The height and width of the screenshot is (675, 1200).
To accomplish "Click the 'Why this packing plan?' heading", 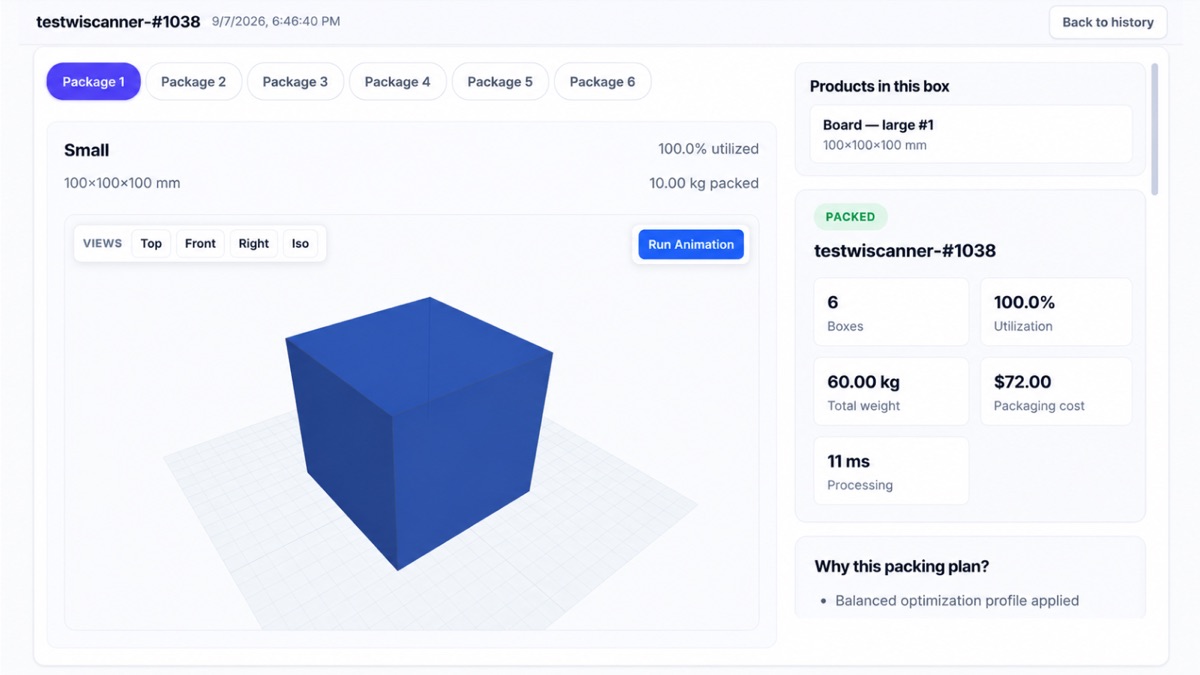I will [x=902, y=566].
